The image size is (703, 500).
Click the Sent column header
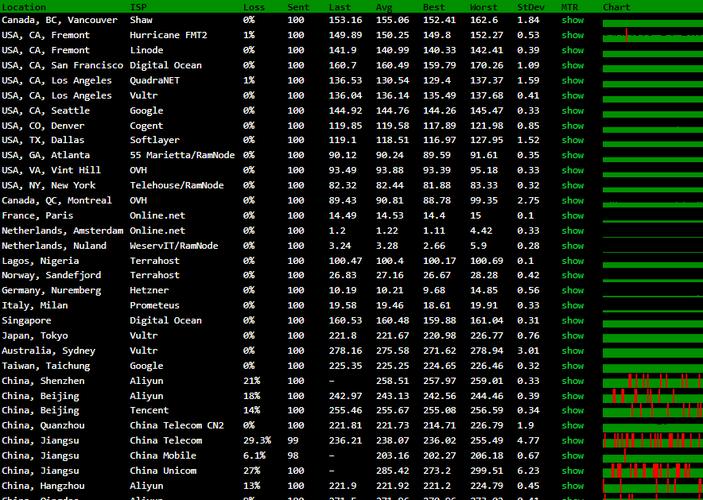[298, 7]
